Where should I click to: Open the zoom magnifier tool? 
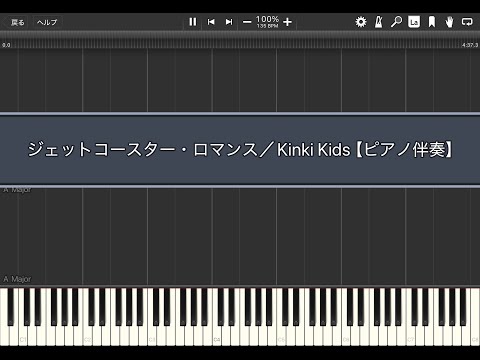tap(396, 22)
